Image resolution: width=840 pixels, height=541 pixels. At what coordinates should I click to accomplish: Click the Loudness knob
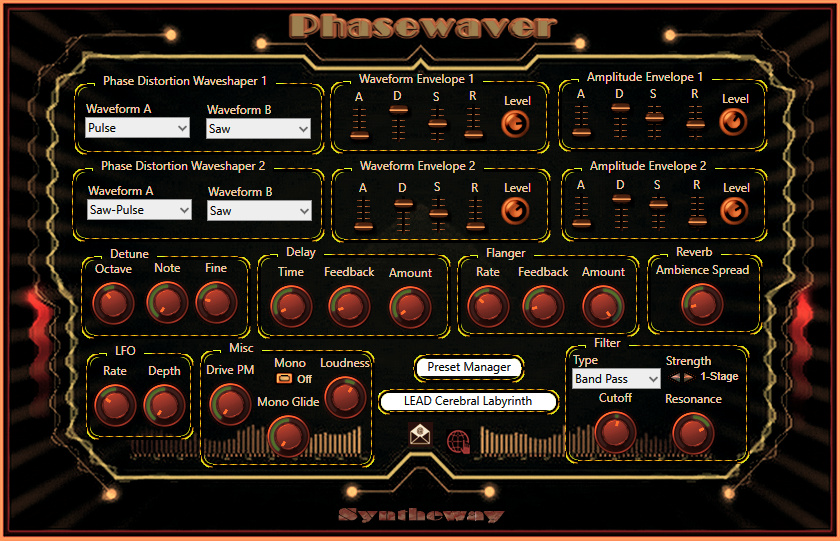click(345, 397)
